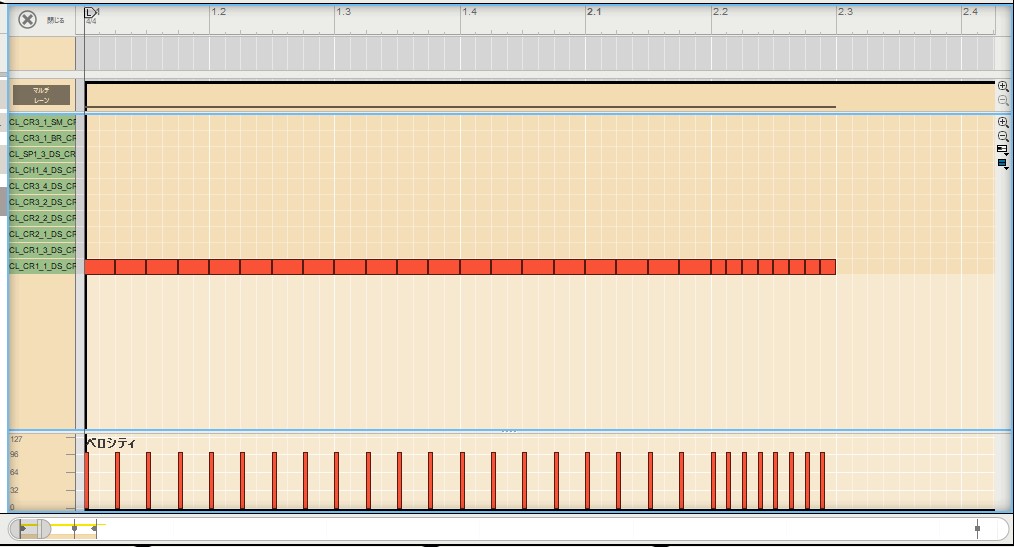Screen dimensions: 1014x547
Task: Click the song end marker in scrollbar
Action: [977, 528]
